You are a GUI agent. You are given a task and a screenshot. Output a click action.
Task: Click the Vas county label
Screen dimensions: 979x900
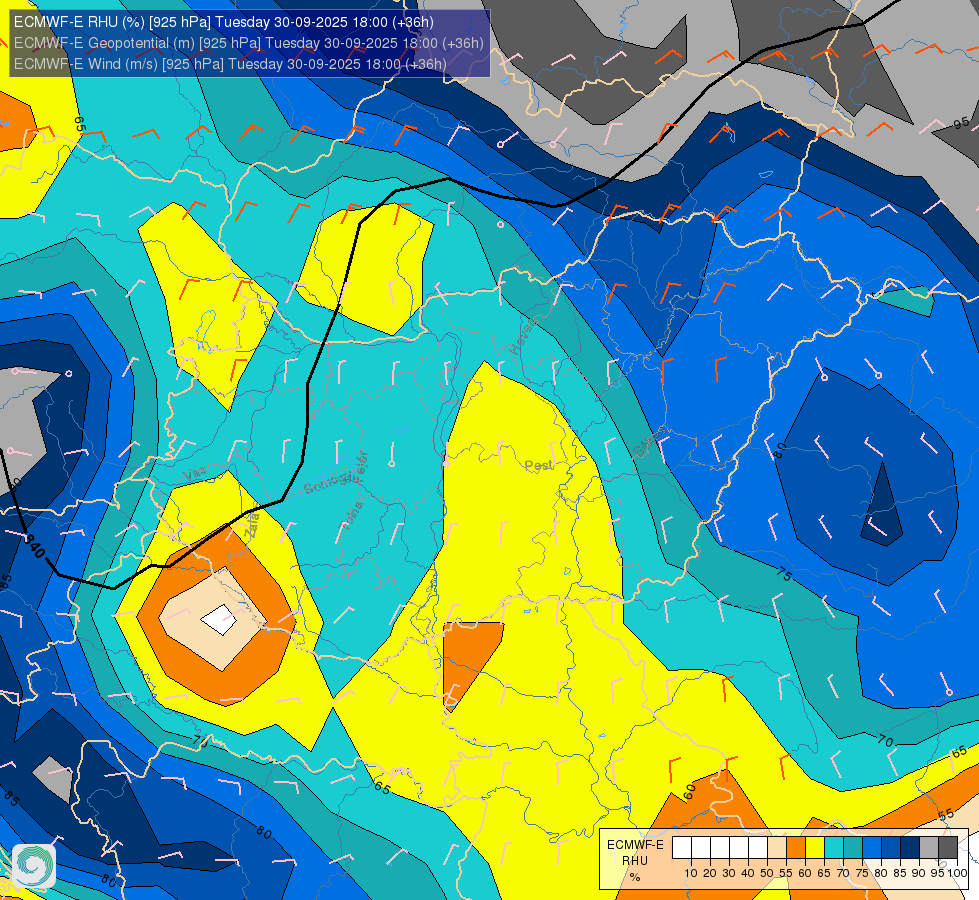click(x=195, y=475)
